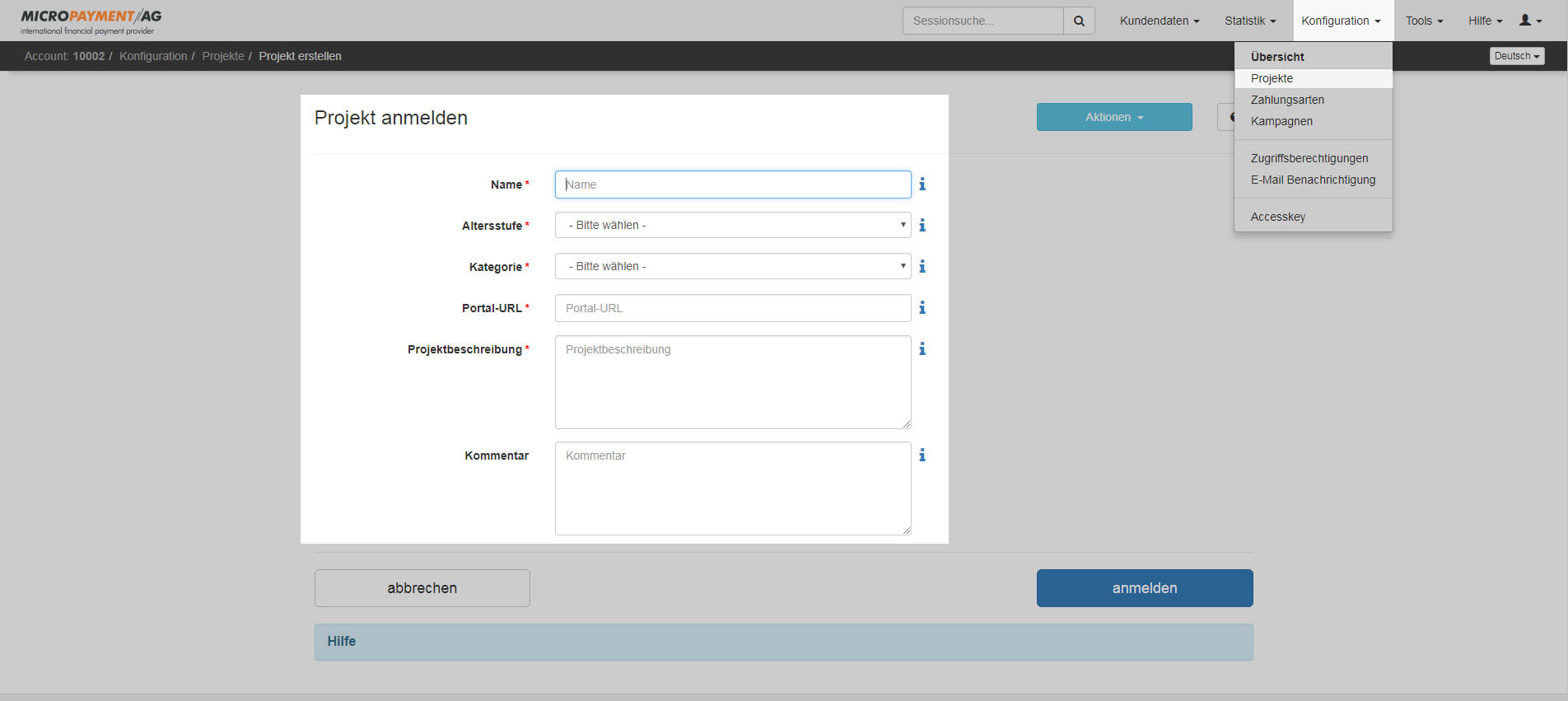This screenshot has width=1568, height=701.
Task: Select Zahlungsarten from the Konfiguration menu
Action: (1287, 100)
